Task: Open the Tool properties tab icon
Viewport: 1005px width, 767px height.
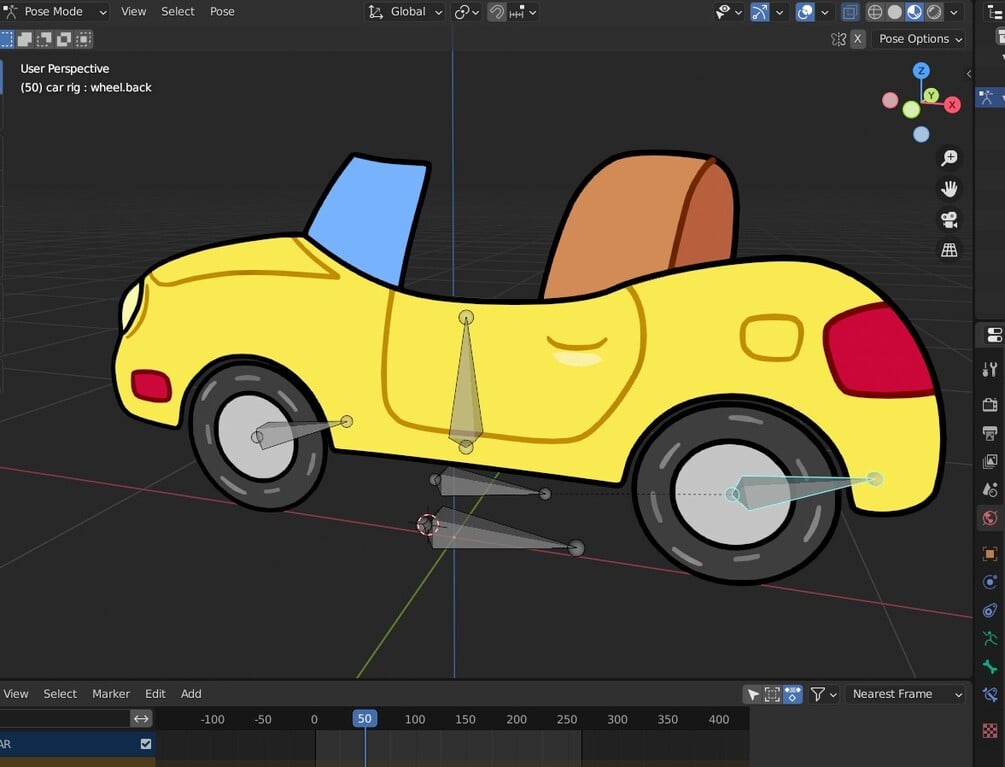Action: point(990,369)
